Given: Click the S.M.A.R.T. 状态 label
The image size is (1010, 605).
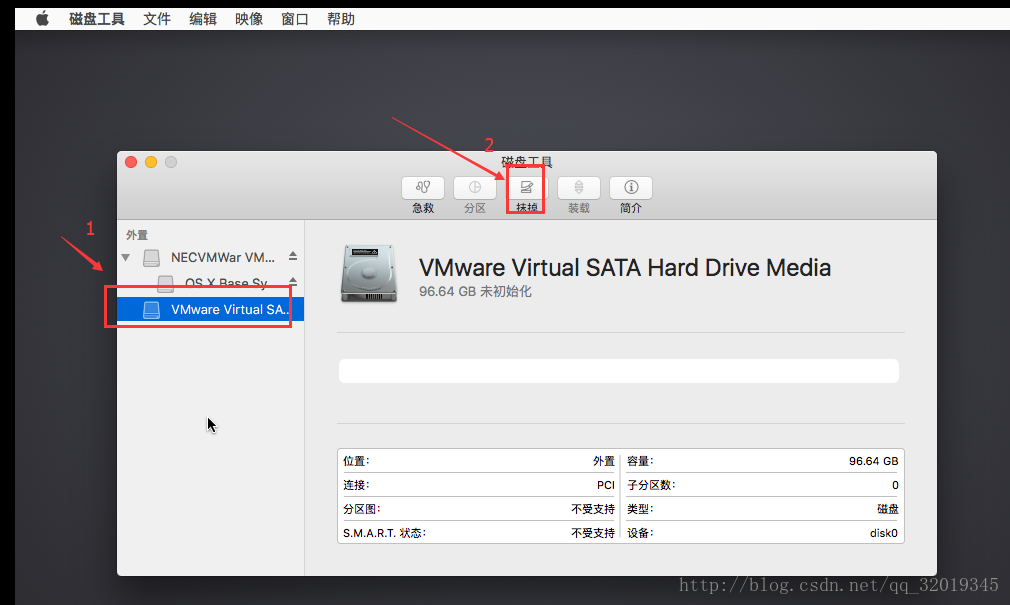Looking at the screenshot, I should 385,533.
